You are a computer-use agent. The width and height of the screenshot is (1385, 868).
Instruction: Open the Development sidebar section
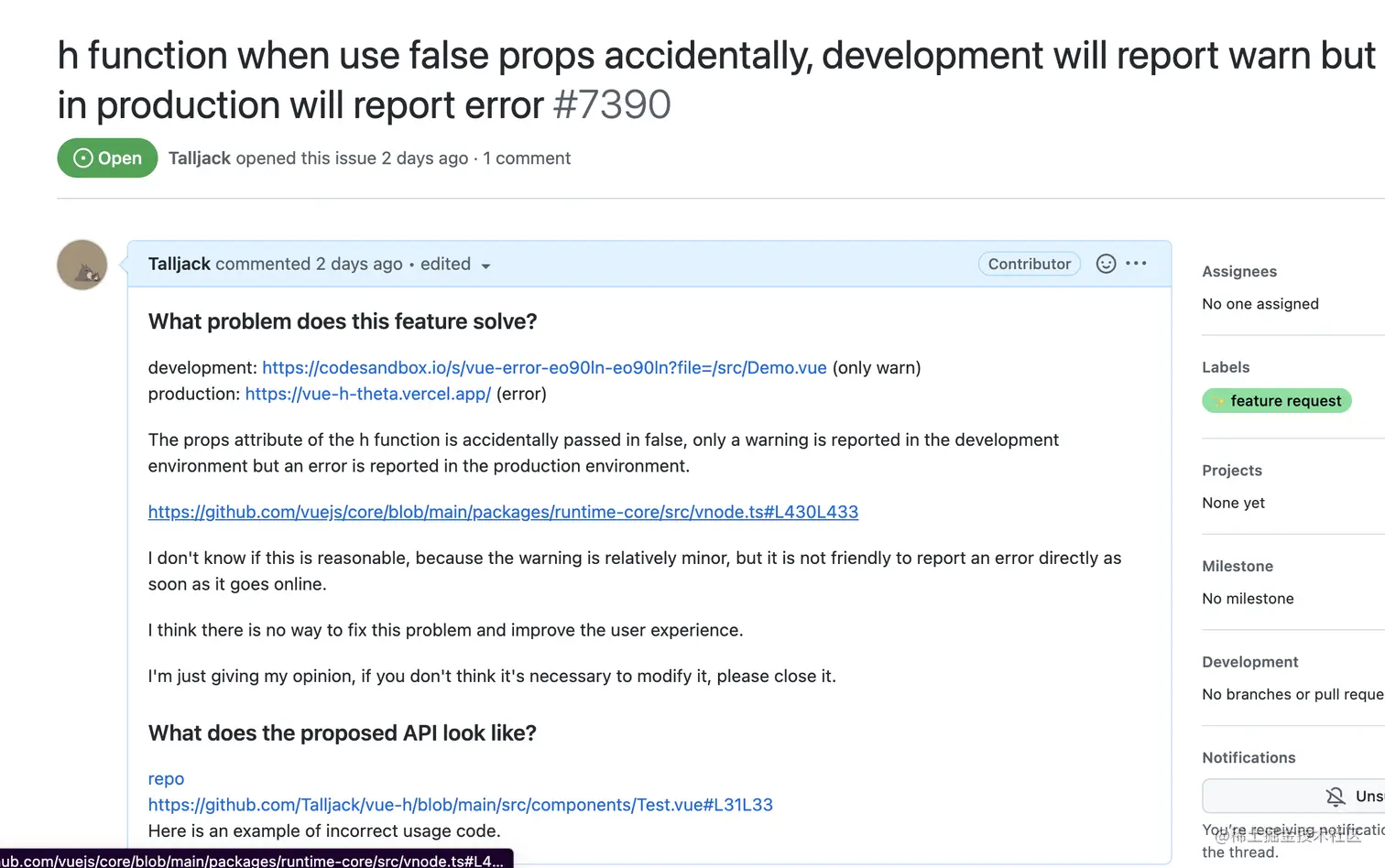point(1250,662)
